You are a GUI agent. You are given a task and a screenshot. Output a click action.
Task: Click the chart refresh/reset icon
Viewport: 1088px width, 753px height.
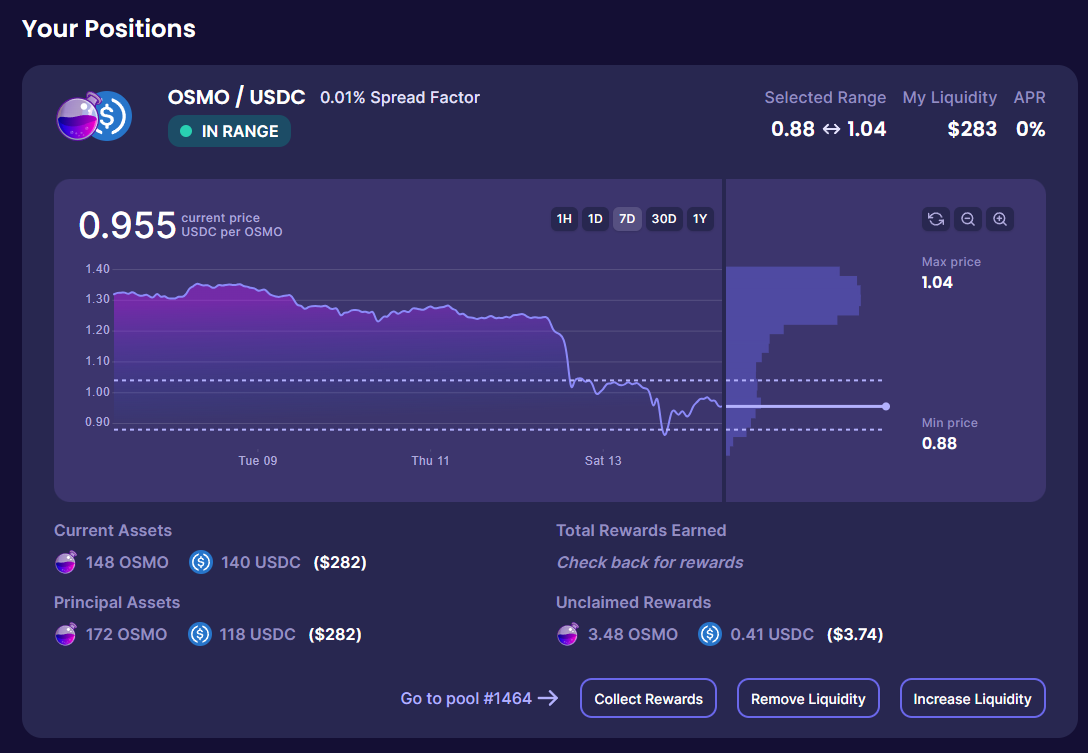click(x=936, y=220)
